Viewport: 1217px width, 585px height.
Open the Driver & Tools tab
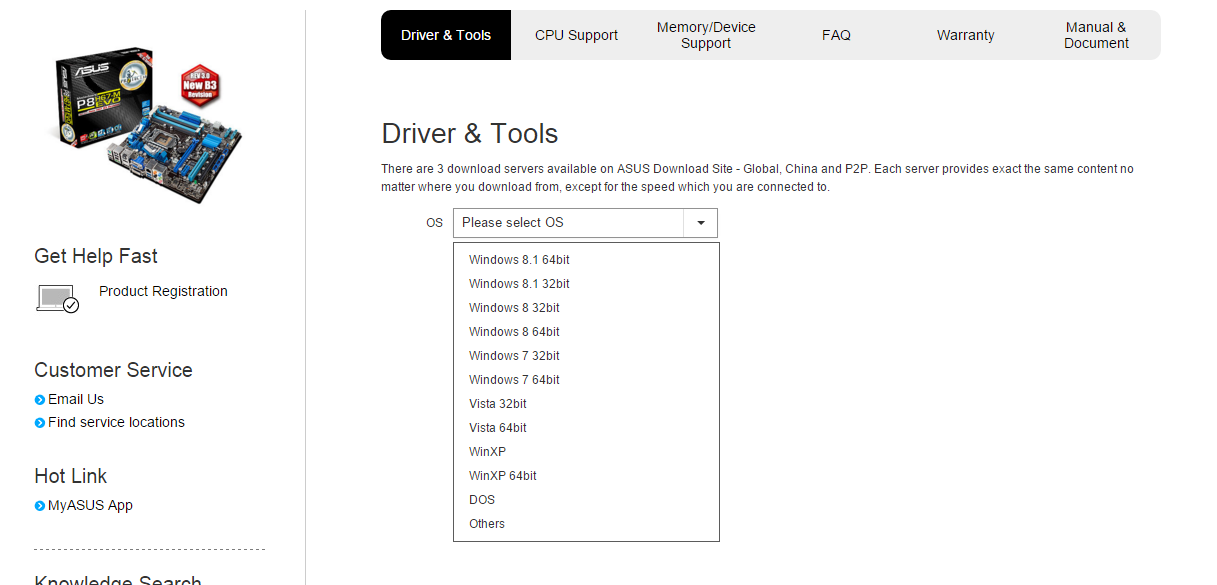coord(446,35)
